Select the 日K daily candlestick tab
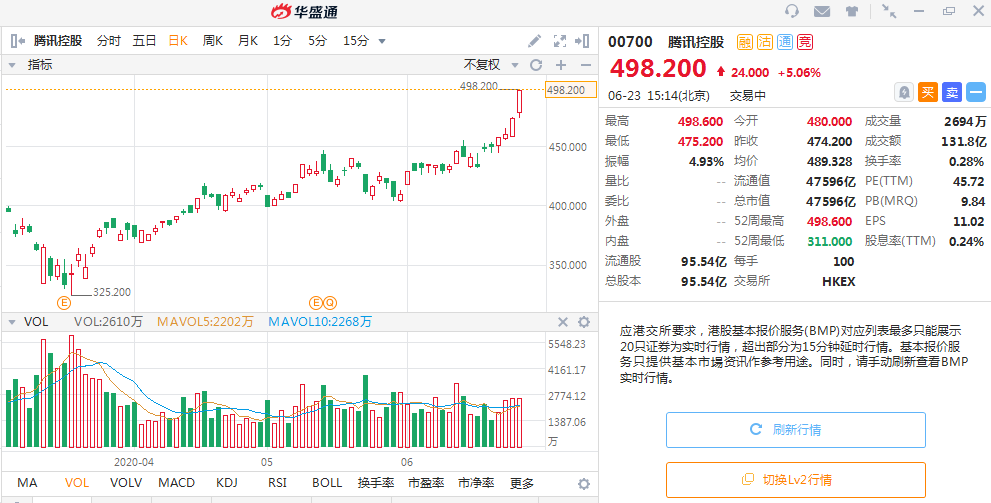 [x=178, y=41]
